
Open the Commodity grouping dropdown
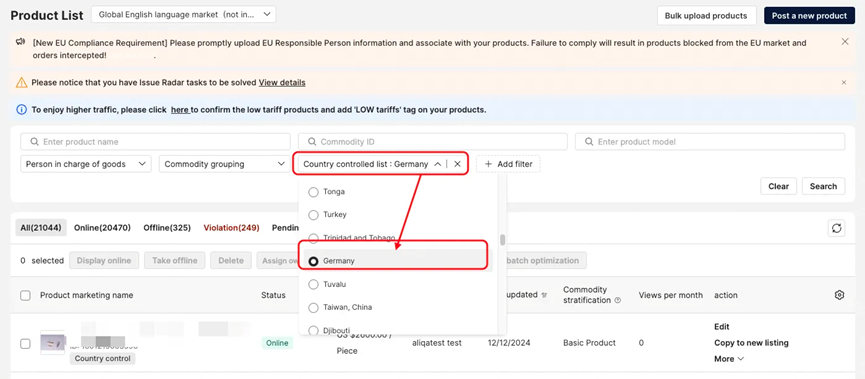(x=225, y=164)
